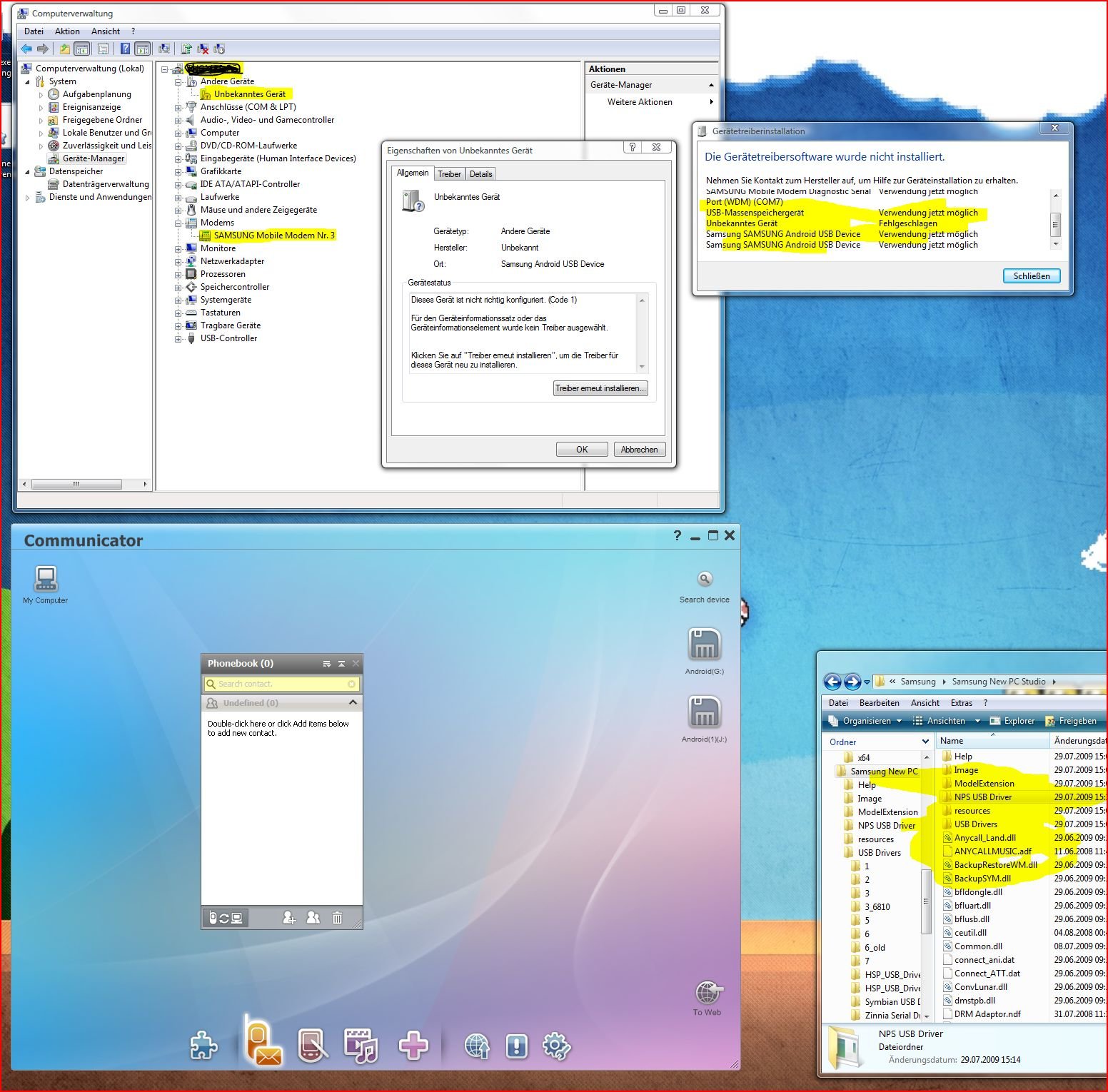The width and height of the screenshot is (1108, 1092).
Task: Click the Explorer button in Explorer toolbar
Action: (1012, 721)
